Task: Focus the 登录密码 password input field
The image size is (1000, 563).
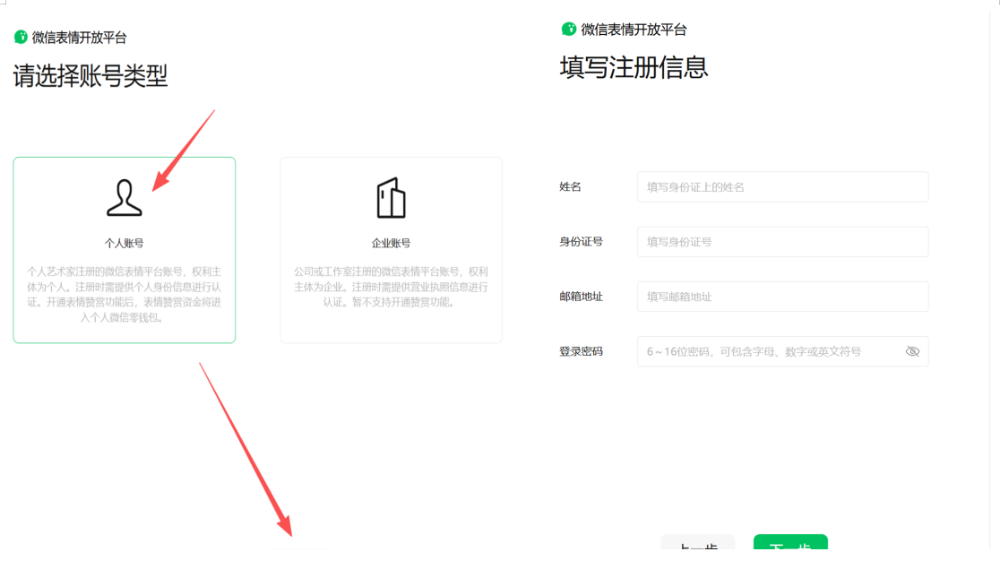Action: coord(770,352)
